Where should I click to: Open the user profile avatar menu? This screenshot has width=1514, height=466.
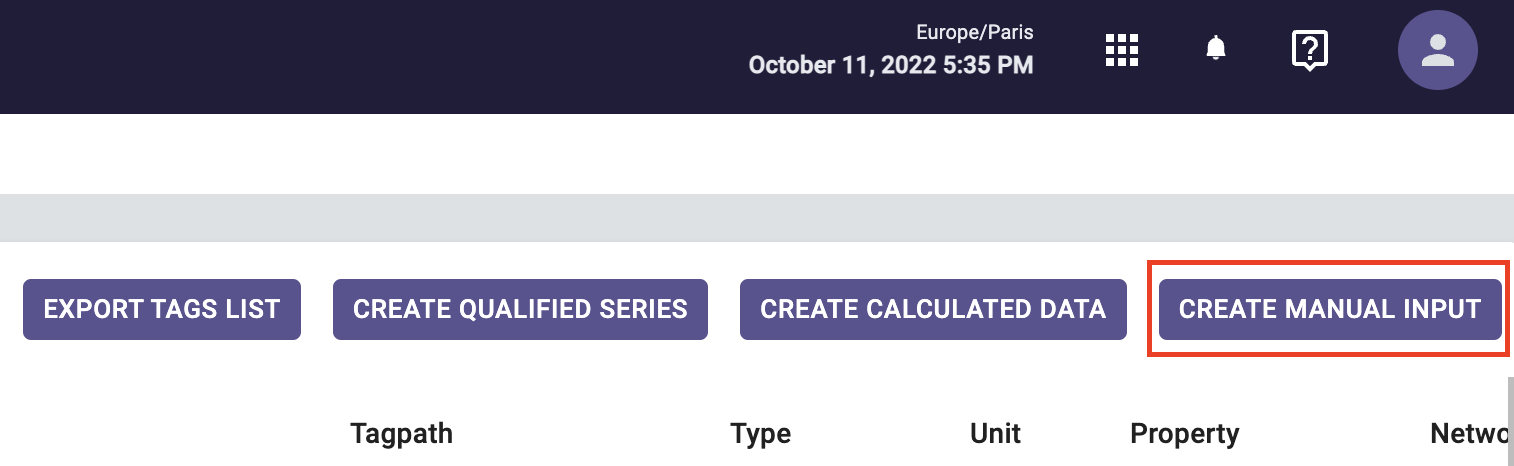pyautogui.click(x=1437, y=50)
